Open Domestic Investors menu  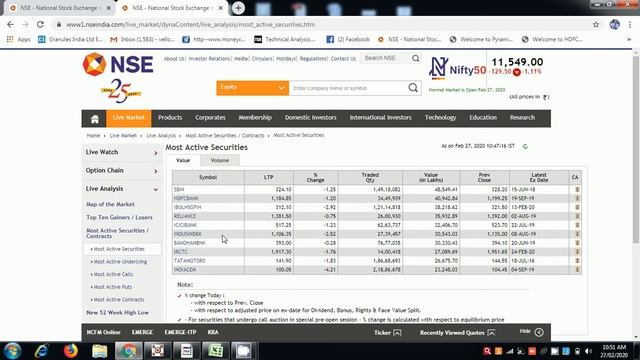coord(311,118)
